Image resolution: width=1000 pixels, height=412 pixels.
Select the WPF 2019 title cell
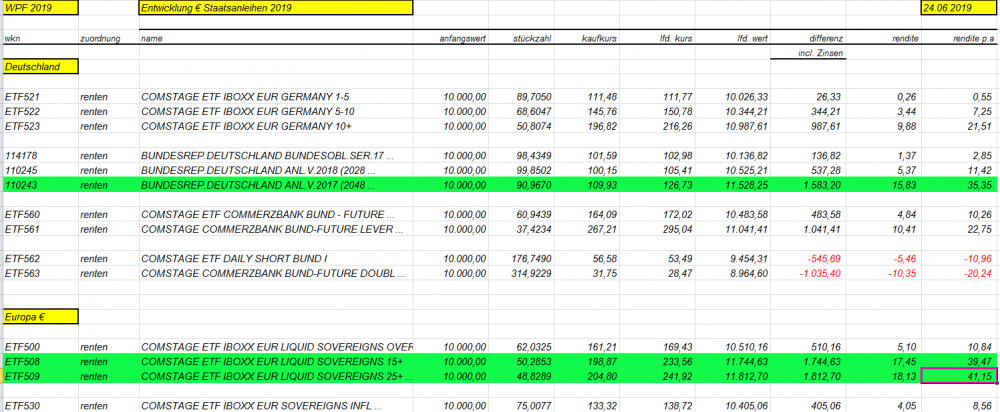(41, 8)
